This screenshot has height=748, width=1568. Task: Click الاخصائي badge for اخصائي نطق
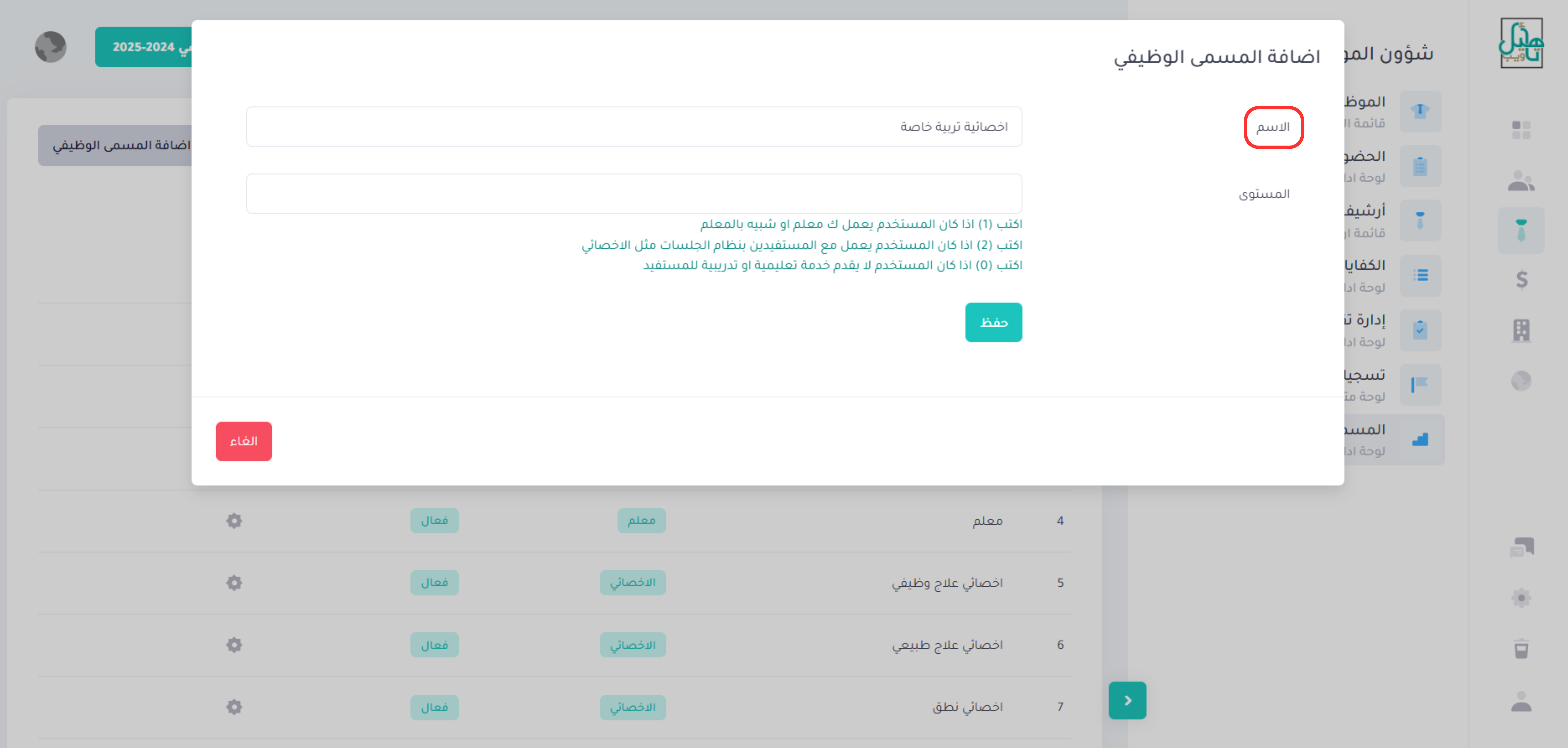tap(632, 707)
